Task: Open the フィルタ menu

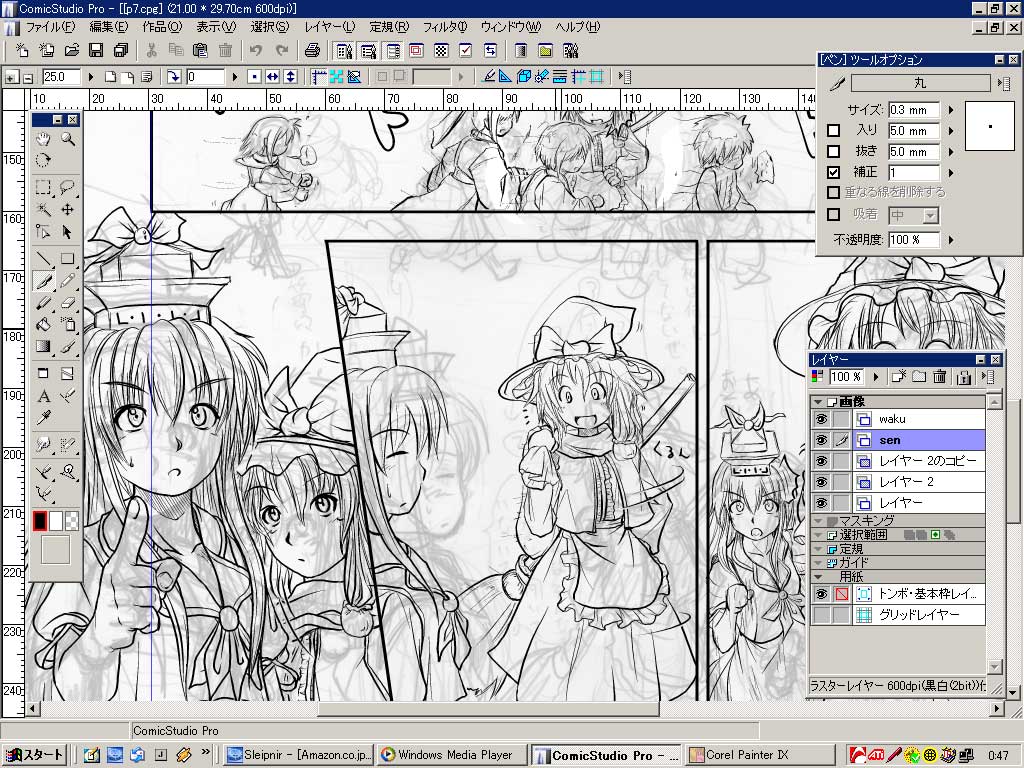Action: (445, 27)
